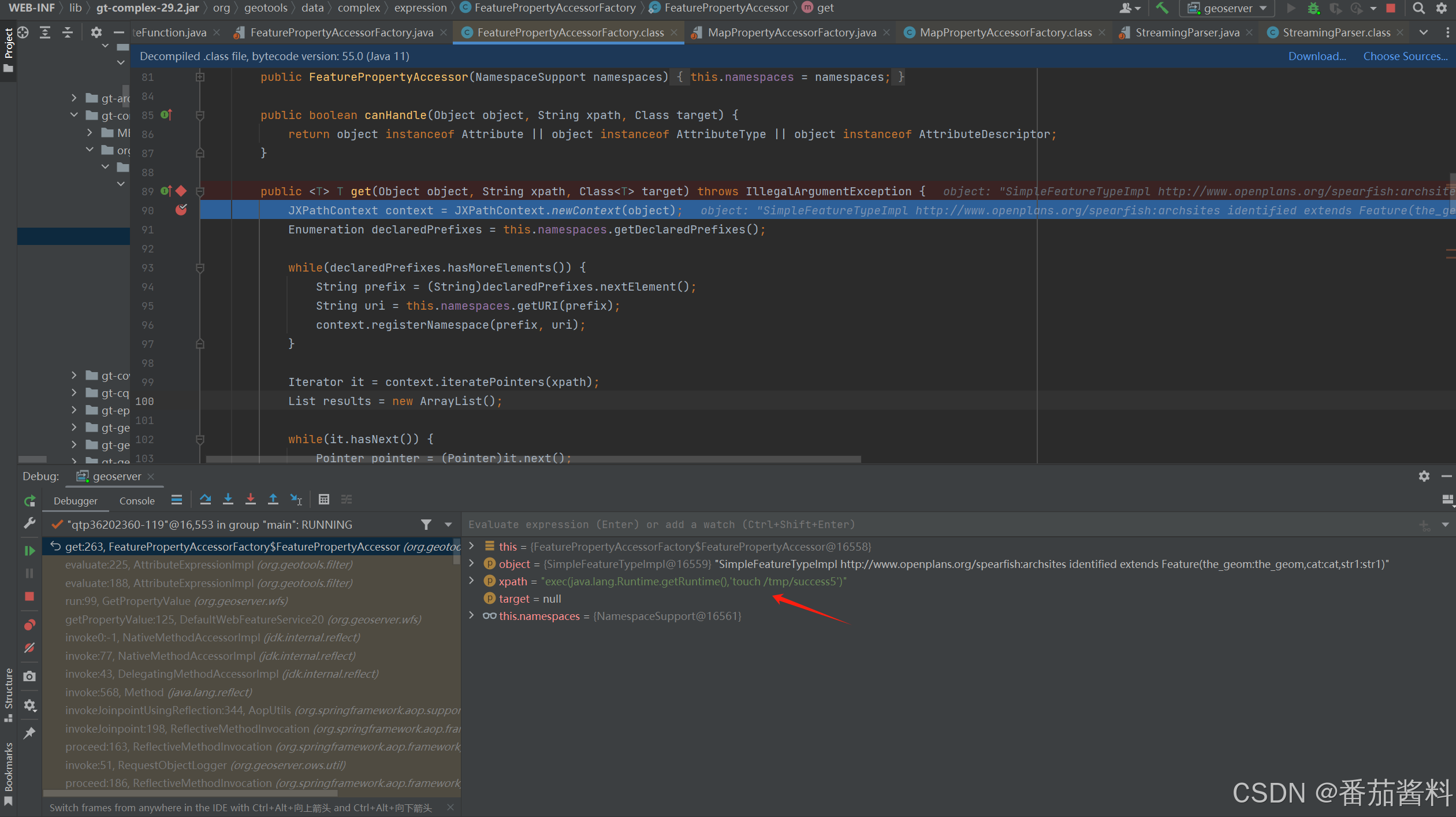This screenshot has height=817, width=1456.
Task: Select Debugger tab in Debug panel
Action: click(76, 501)
